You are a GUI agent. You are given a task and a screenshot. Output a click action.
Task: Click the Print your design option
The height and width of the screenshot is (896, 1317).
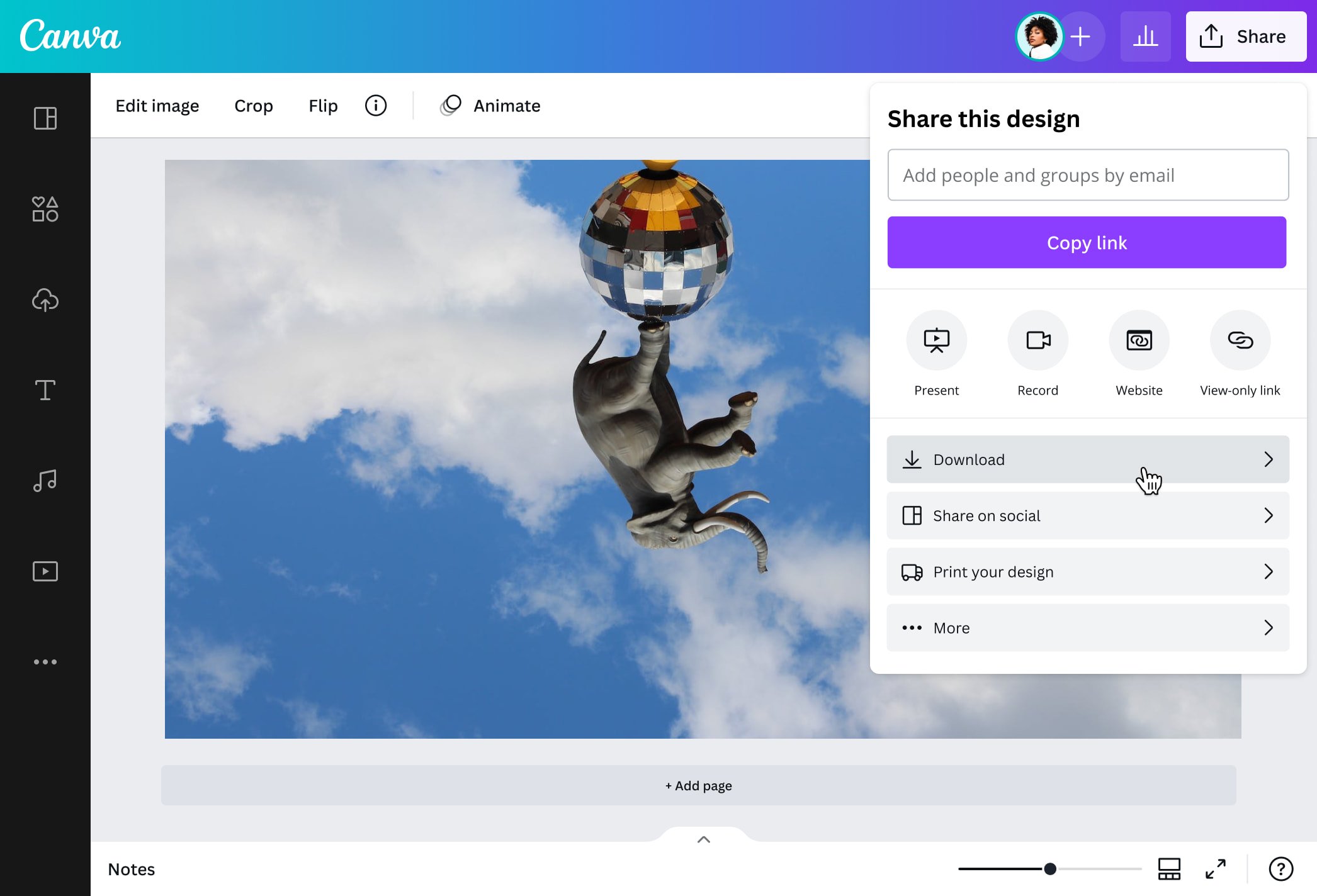(1087, 571)
